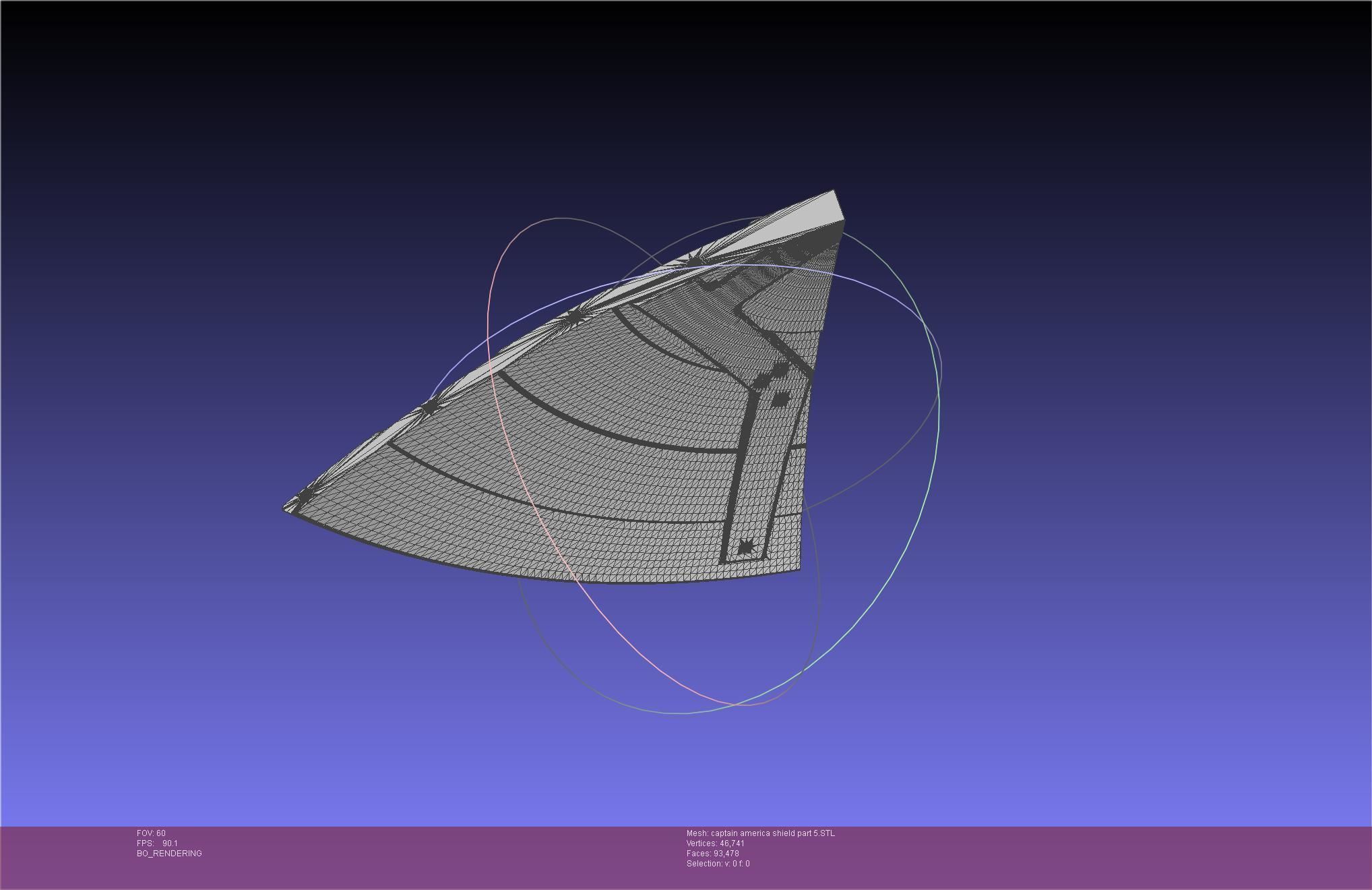This screenshot has height=890, width=1372.
Task: Click the FOV: 60 readout
Action: click(x=151, y=833)
